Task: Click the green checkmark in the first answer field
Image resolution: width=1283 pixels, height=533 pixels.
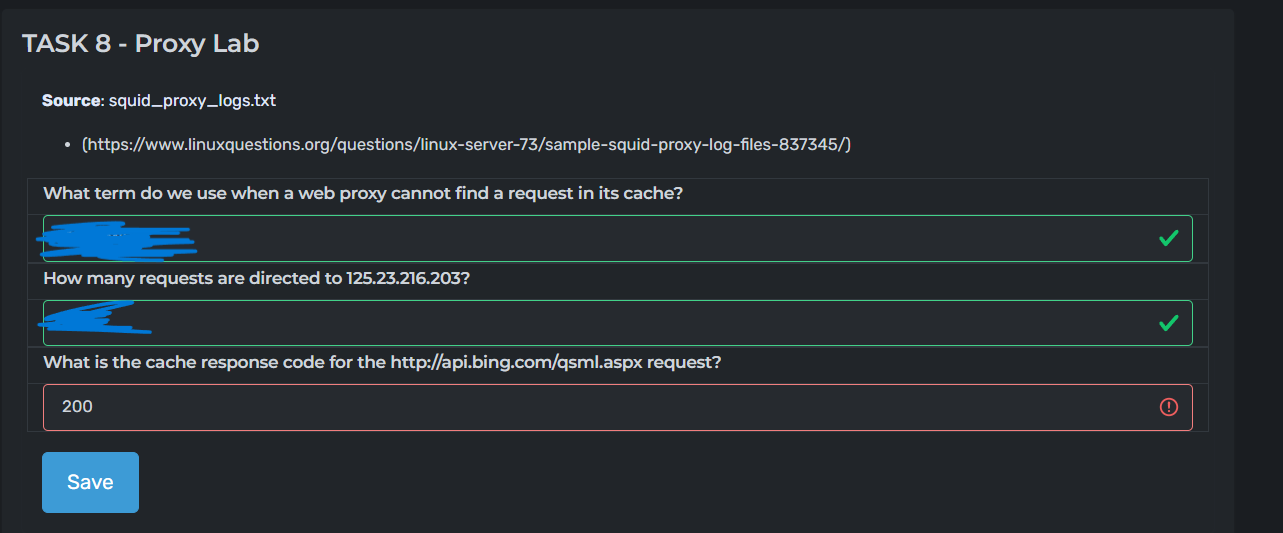Action: point(1167,238)
